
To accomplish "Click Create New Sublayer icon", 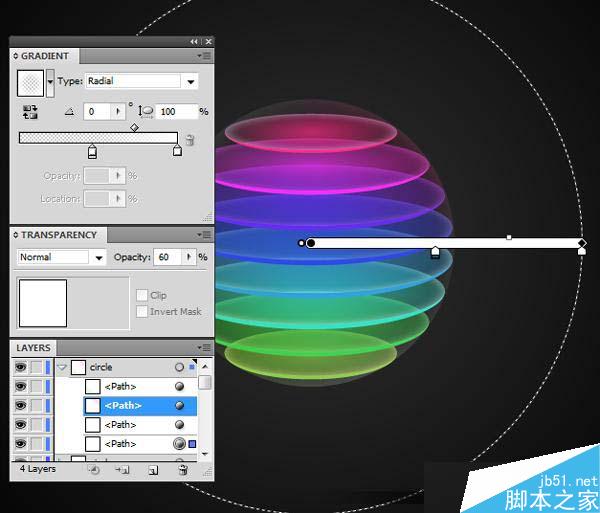I will [x=123, y=470].
